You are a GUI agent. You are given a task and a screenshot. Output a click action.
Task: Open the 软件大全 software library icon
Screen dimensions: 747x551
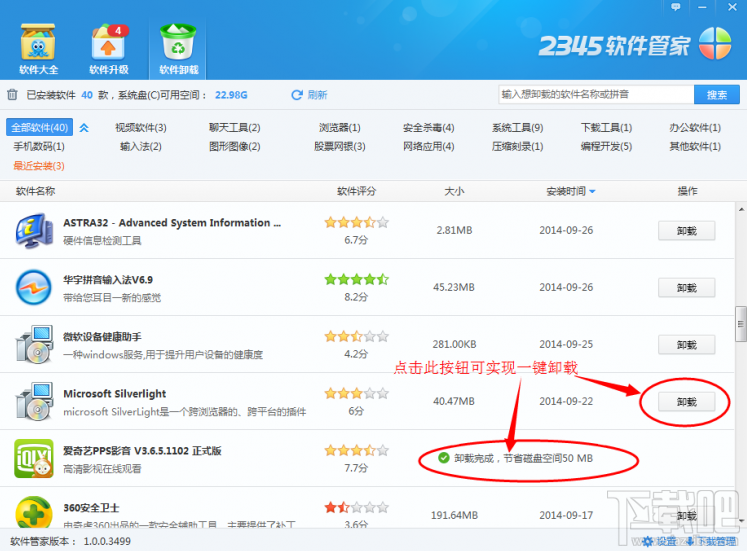pyautogui.click(x=38, y=49)
